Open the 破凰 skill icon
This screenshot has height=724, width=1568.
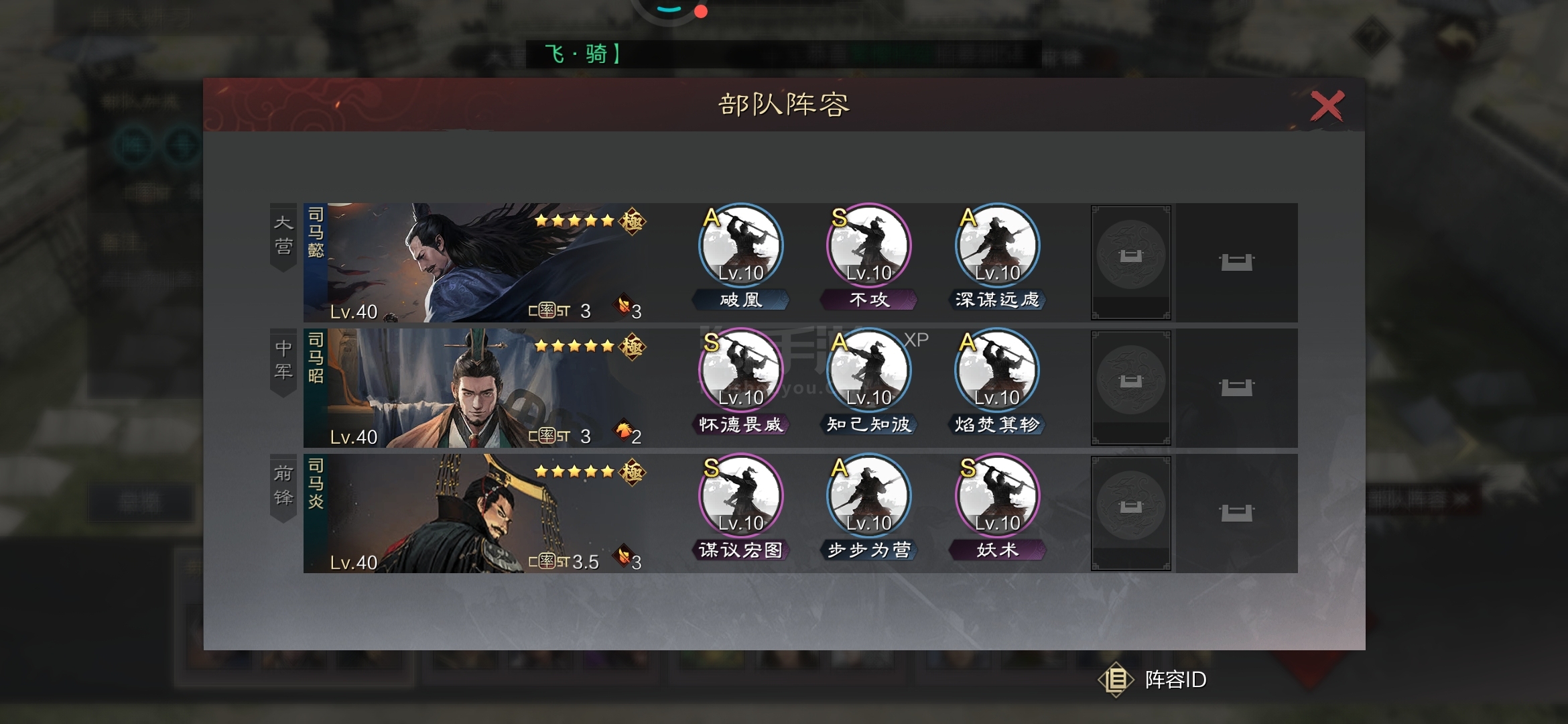click(740, 246)
